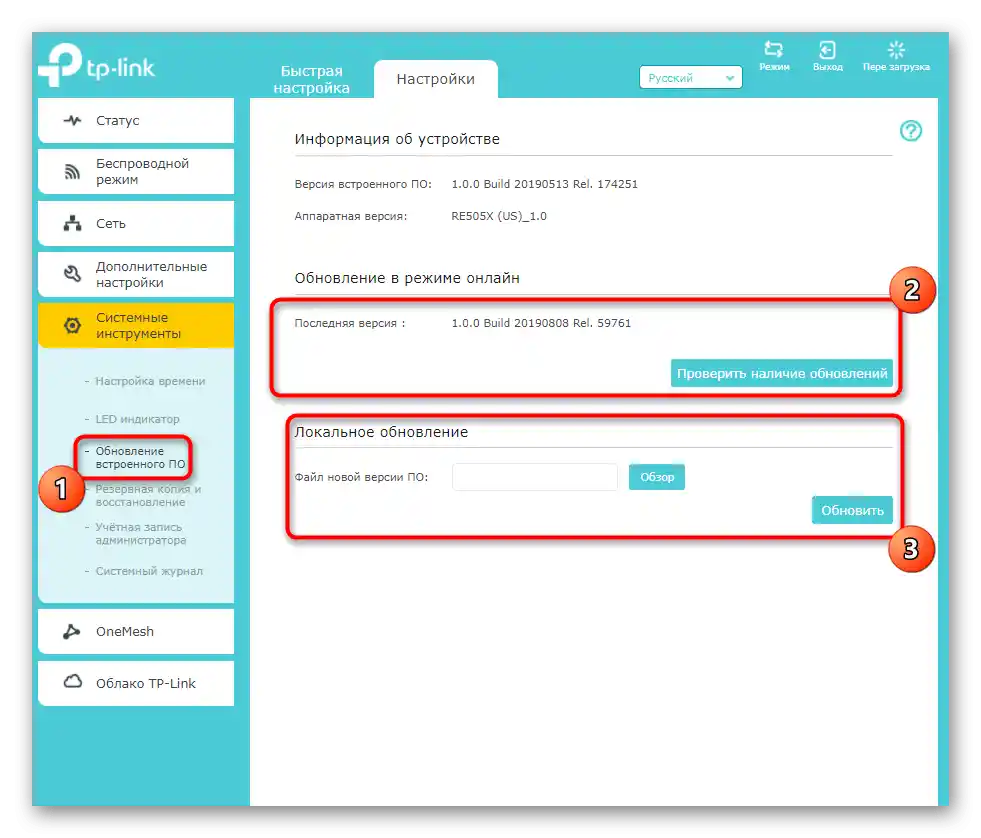Click firmware version 1.0.0 Build 20190513 text
This screenshot has height=838, width=981.
[x=544, y=184]
